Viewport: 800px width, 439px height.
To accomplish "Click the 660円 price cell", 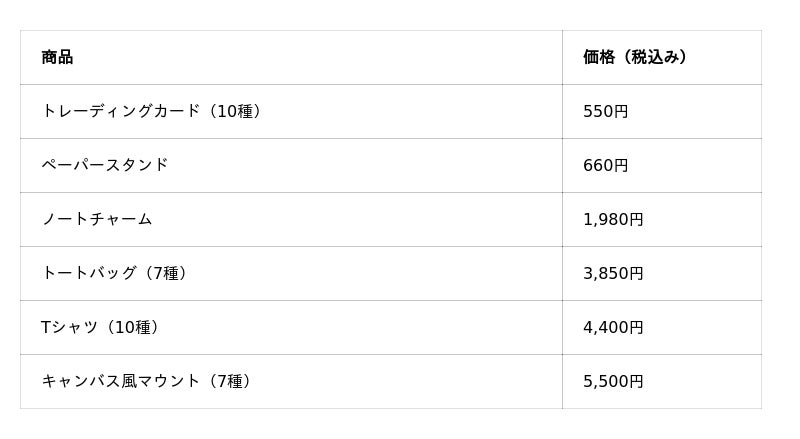I will tap(605, 165).
